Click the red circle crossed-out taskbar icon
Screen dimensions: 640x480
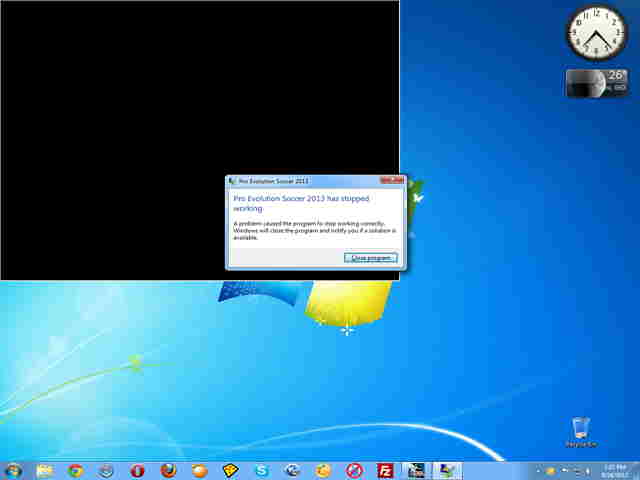(354, 471)
